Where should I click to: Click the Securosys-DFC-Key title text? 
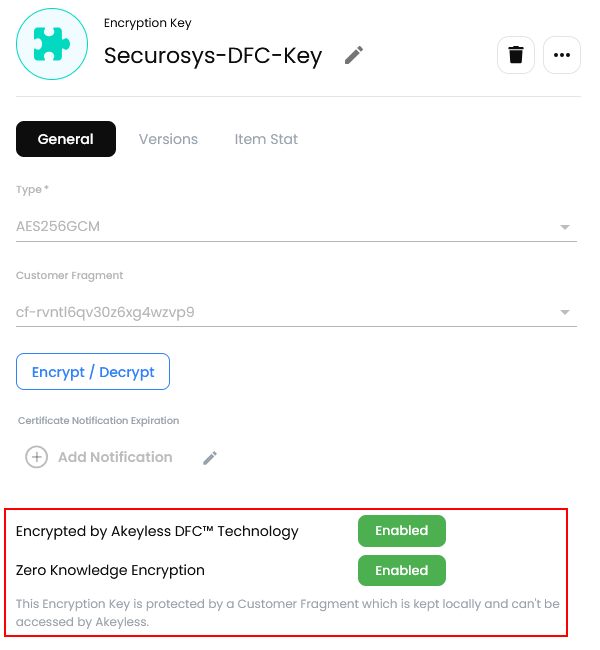(213, 55)
